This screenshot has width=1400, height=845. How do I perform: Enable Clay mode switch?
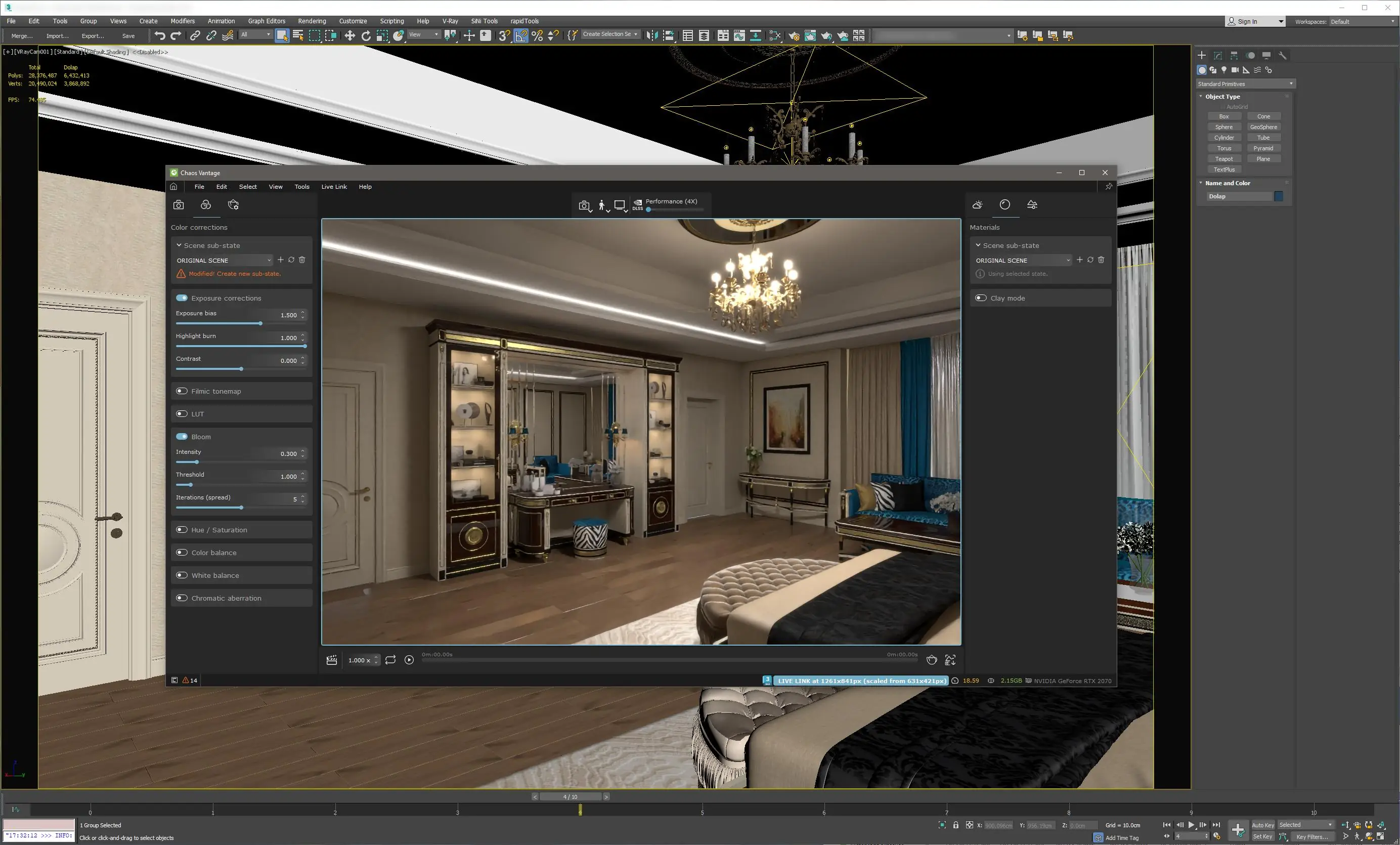click(x=981, y=298)
